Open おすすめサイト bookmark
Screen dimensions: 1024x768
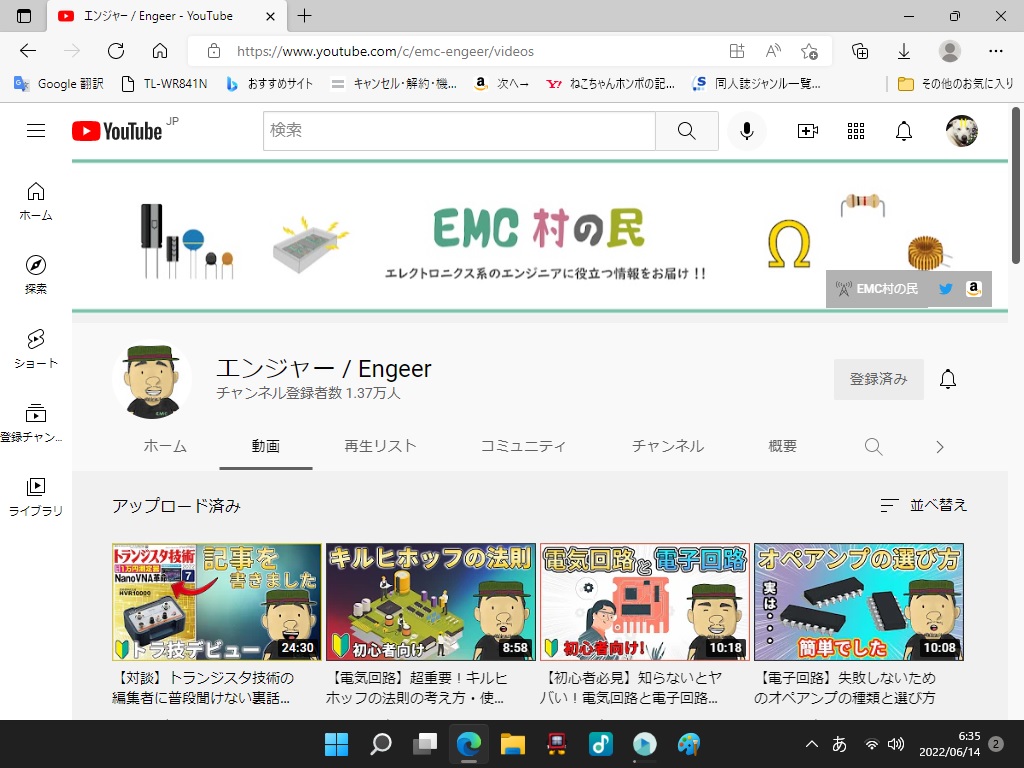click(x=269, y=84)
